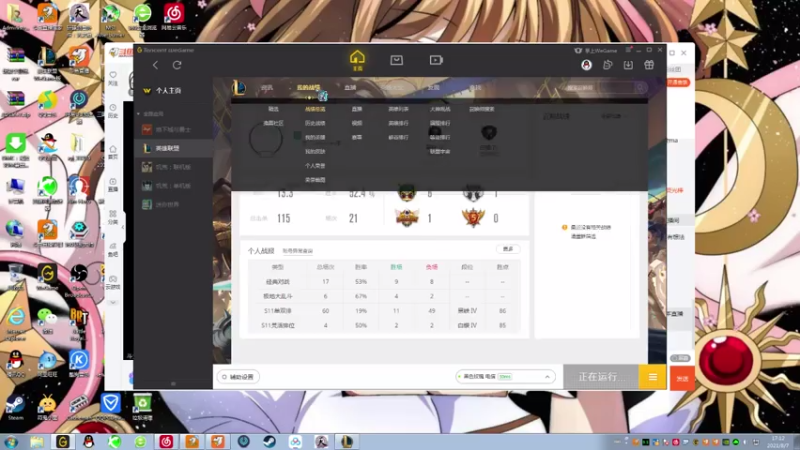Choose 赛事 in the dropdown menu
800x450 pixels.
pyautogui.click(x=357, y=138)
